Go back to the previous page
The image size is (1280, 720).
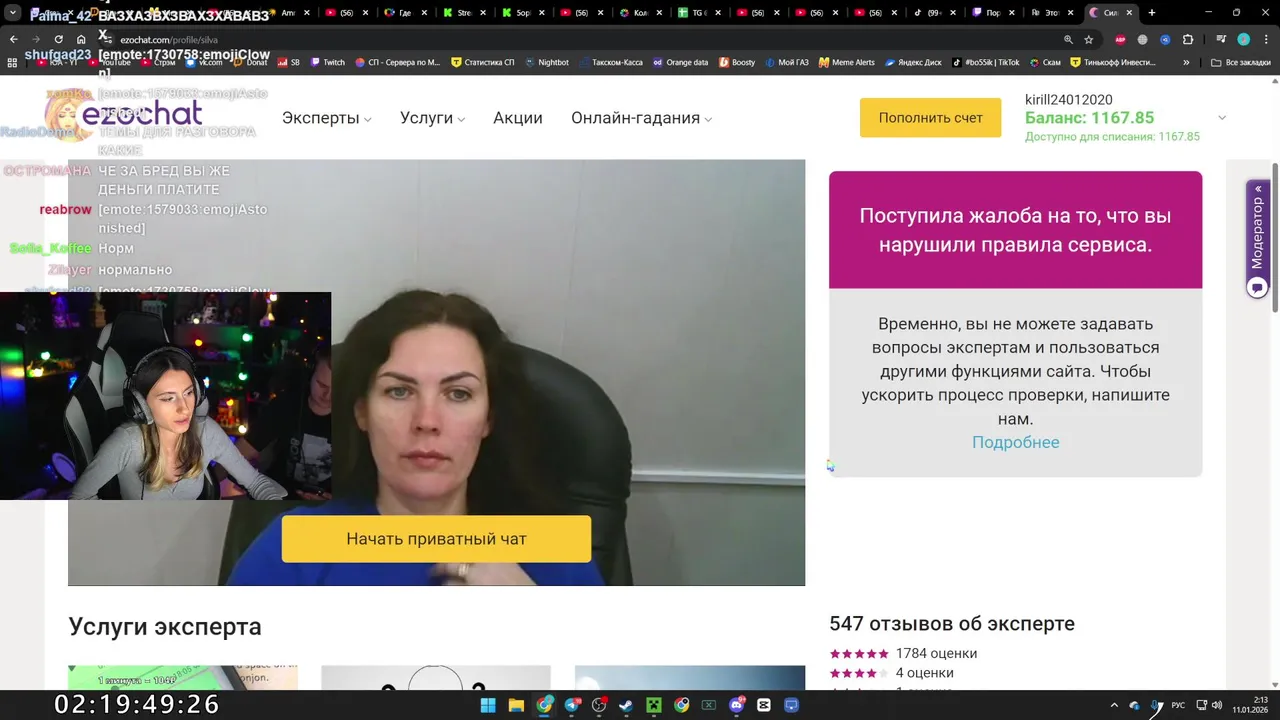[x=14, y=40]
